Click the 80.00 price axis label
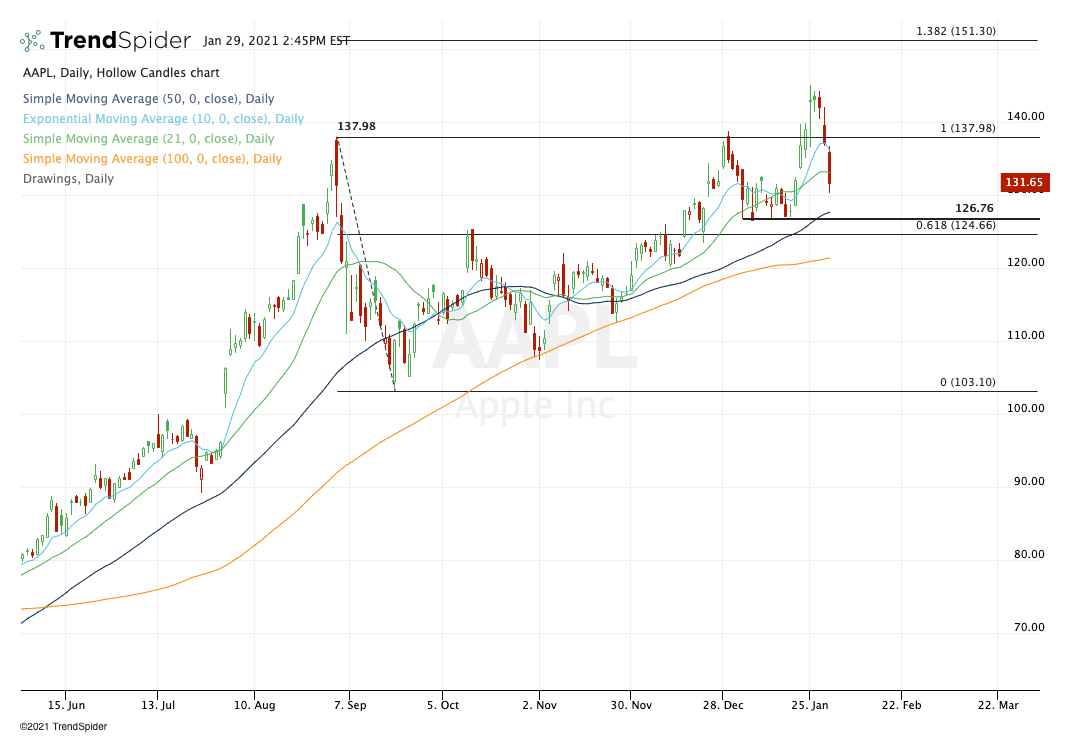1070x736 pixels. (1029, 555)
